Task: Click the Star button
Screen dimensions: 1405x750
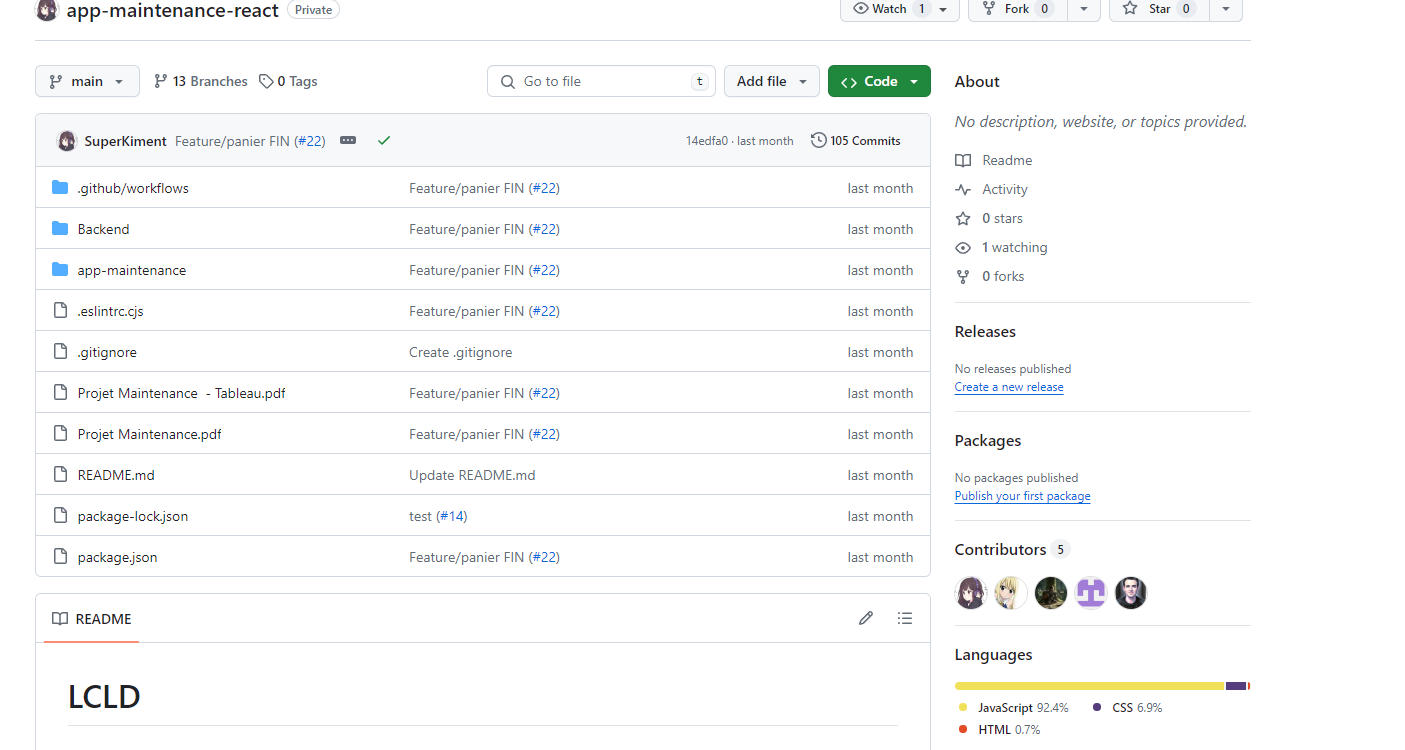Action: pos(1159,9)
